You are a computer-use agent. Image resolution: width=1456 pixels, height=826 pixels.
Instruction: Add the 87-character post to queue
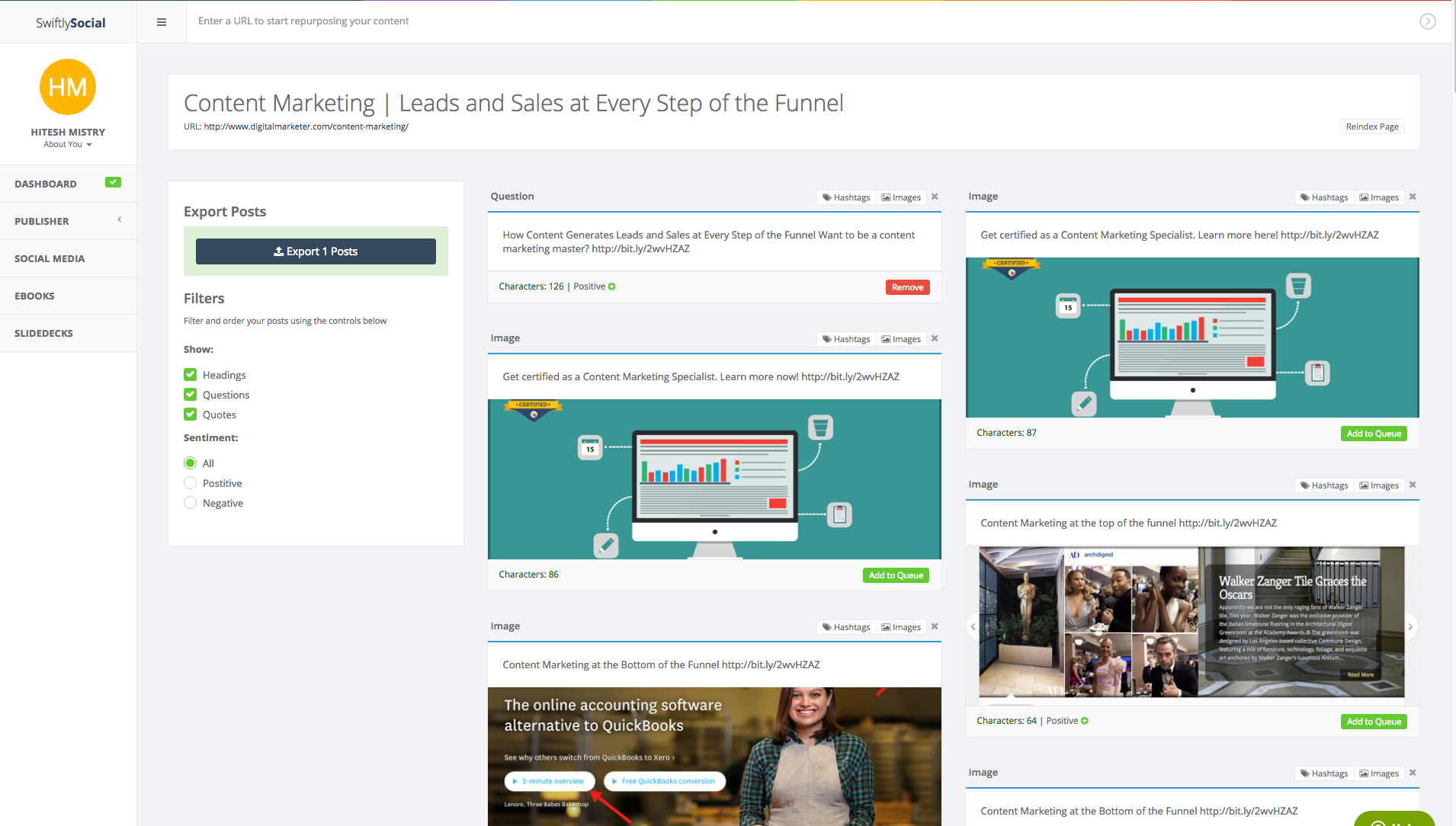[1374, 434]
